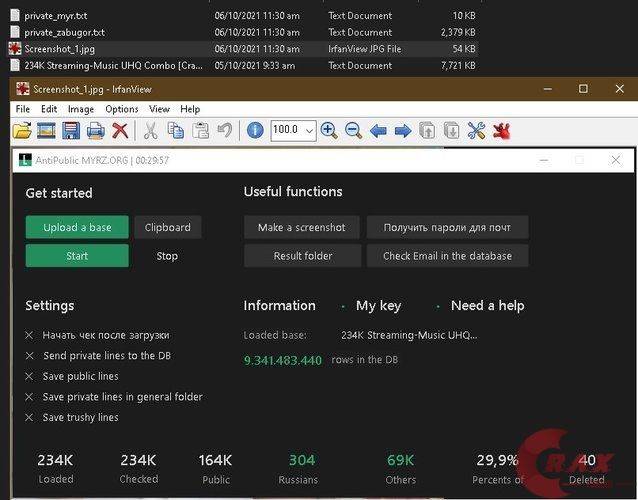
Task: Toggle 'Save public lines' setting
Action: (29, 376)
